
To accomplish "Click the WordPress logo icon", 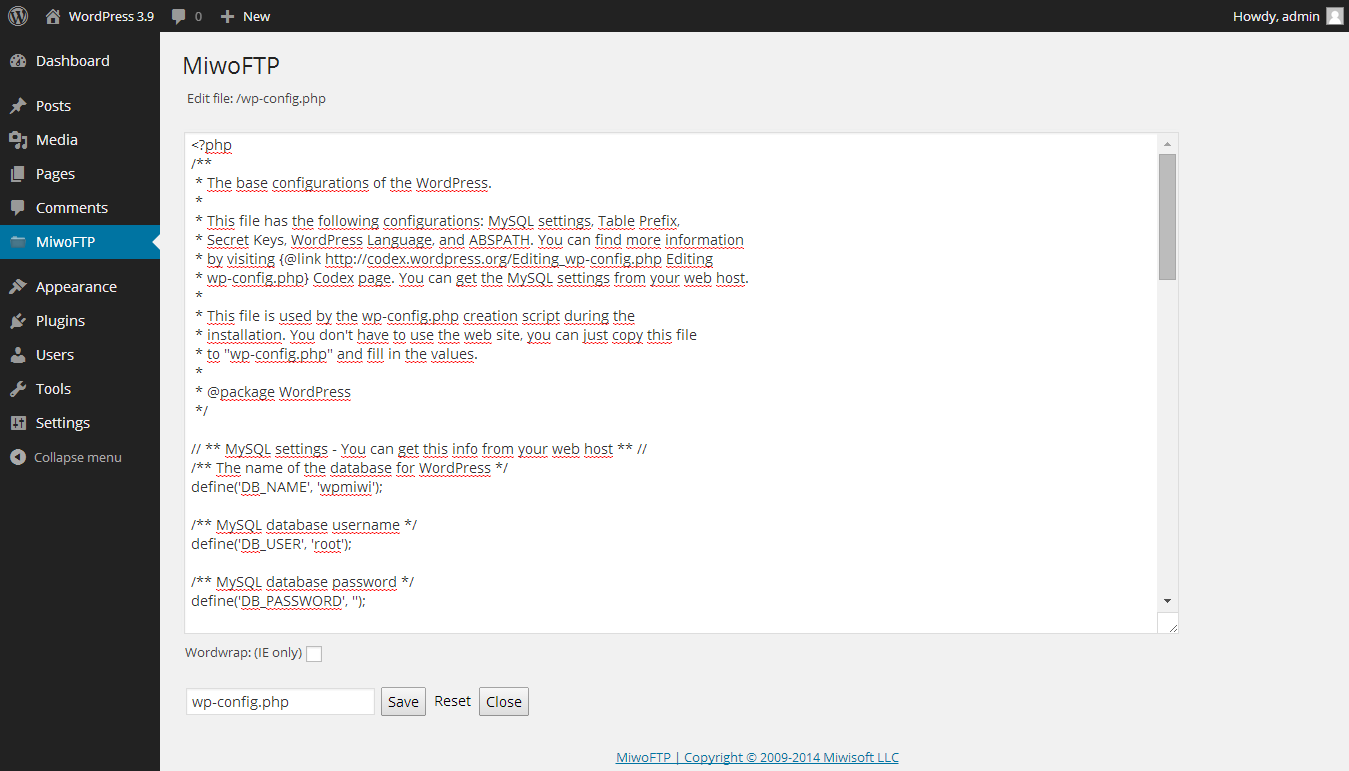I will click(x=18, y=16).
